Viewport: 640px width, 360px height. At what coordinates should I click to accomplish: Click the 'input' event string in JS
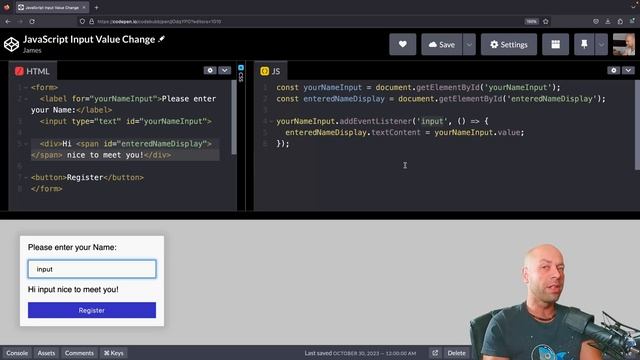point(432,121)
